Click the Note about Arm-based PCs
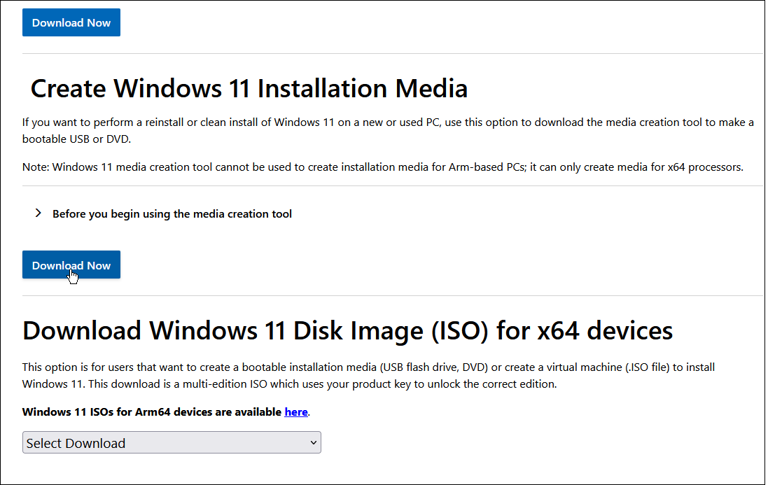This screenshot has height=485, width=768. [x=383, y=167]
